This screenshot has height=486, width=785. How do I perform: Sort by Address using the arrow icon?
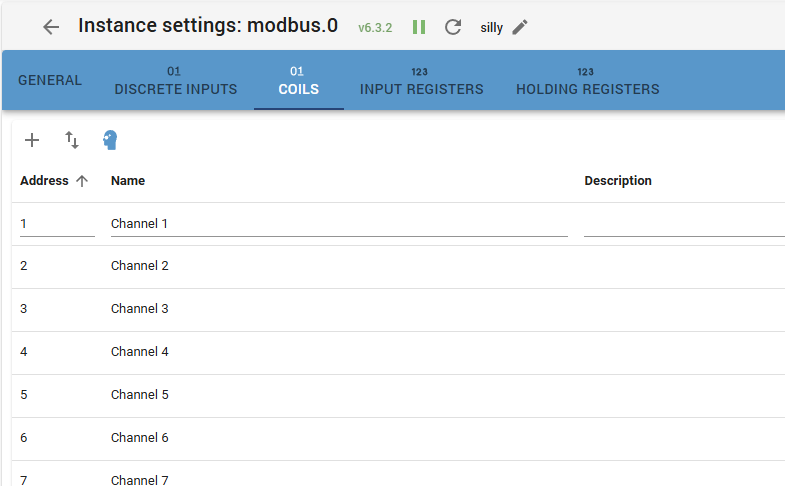pyautogui.click(x=82, y=181)
